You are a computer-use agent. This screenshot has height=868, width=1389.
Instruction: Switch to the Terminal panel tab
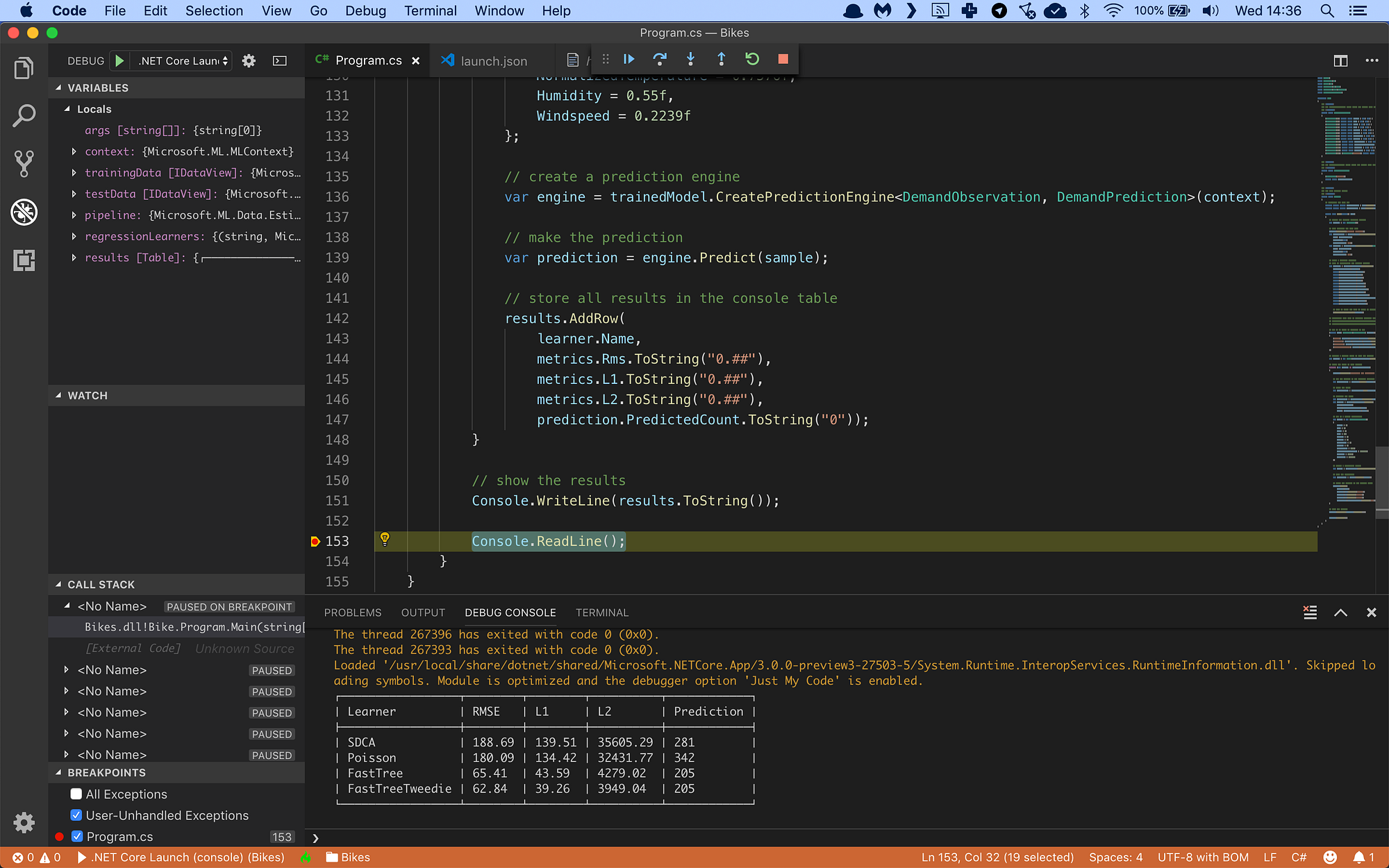(601, 612)
